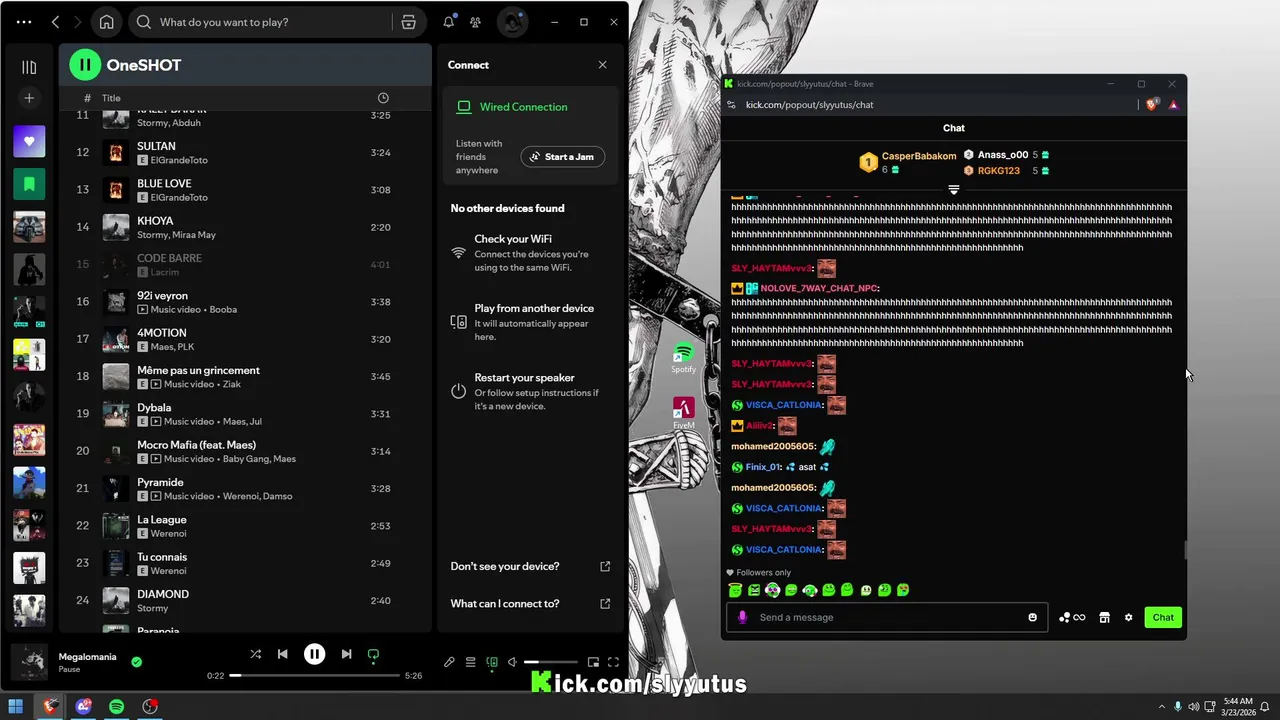Show lyrics with the microphone icon
Screen dimensions: 1280x720
(x=449, y=662)
